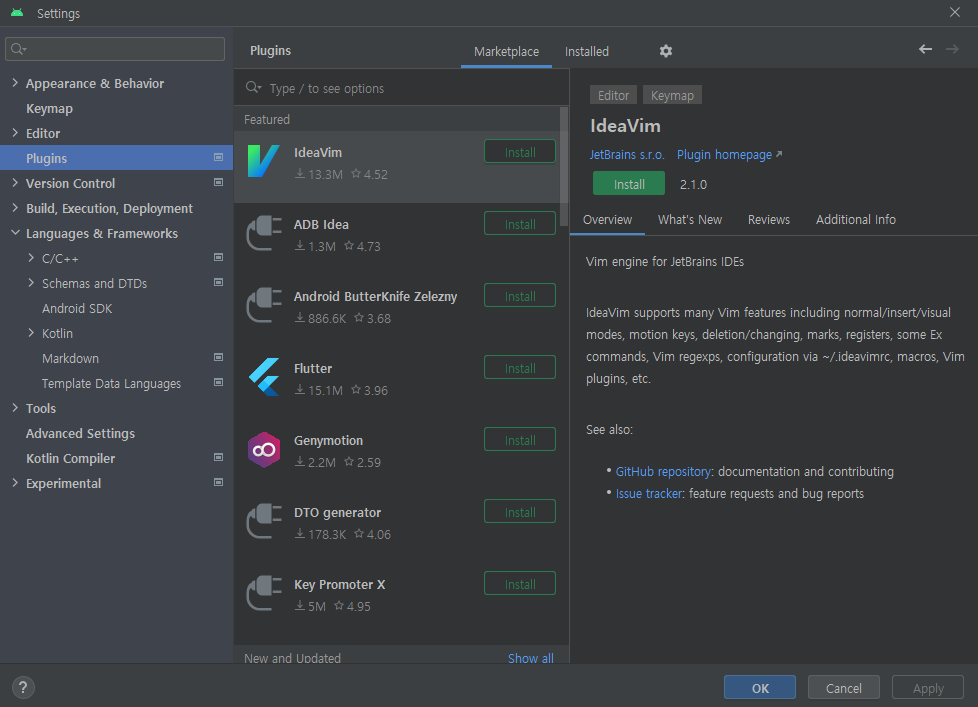This screenshot has width=978, height=707.
Task: Click the project-level icon beside Plugins
Action: 218,157
